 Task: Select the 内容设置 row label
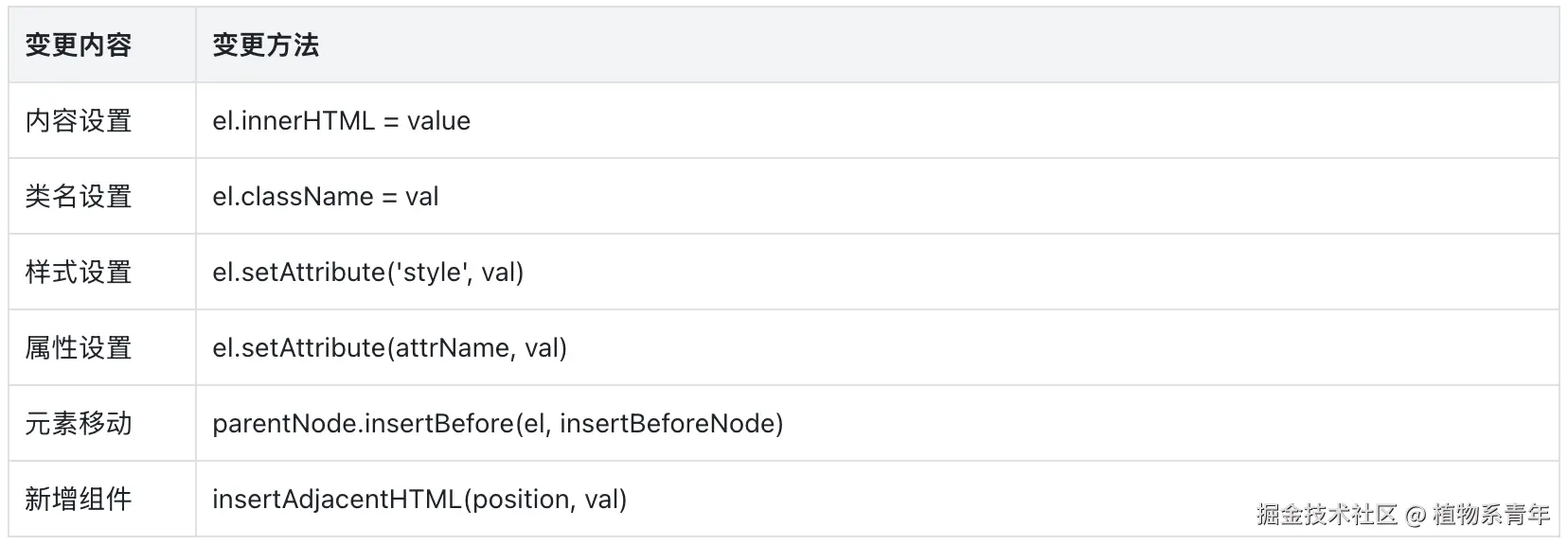click(x=79, y=120)
